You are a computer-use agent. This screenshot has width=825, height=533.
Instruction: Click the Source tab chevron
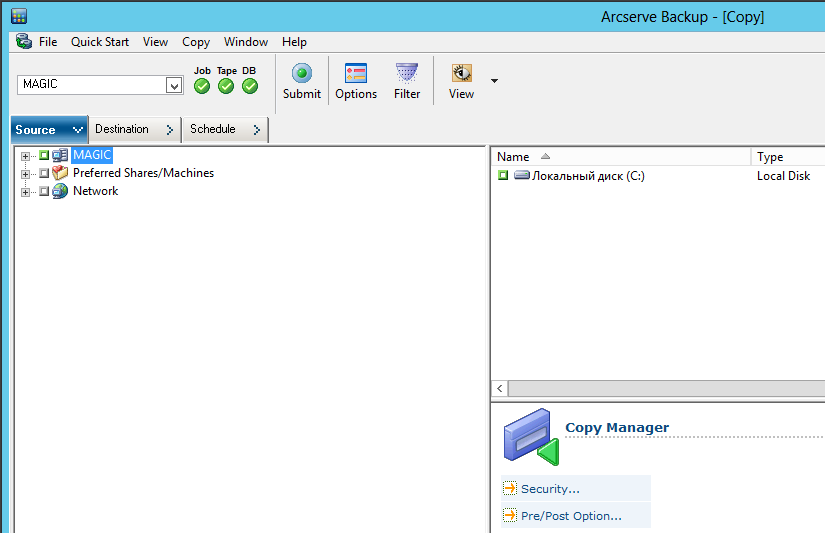(x=77, y=129)
